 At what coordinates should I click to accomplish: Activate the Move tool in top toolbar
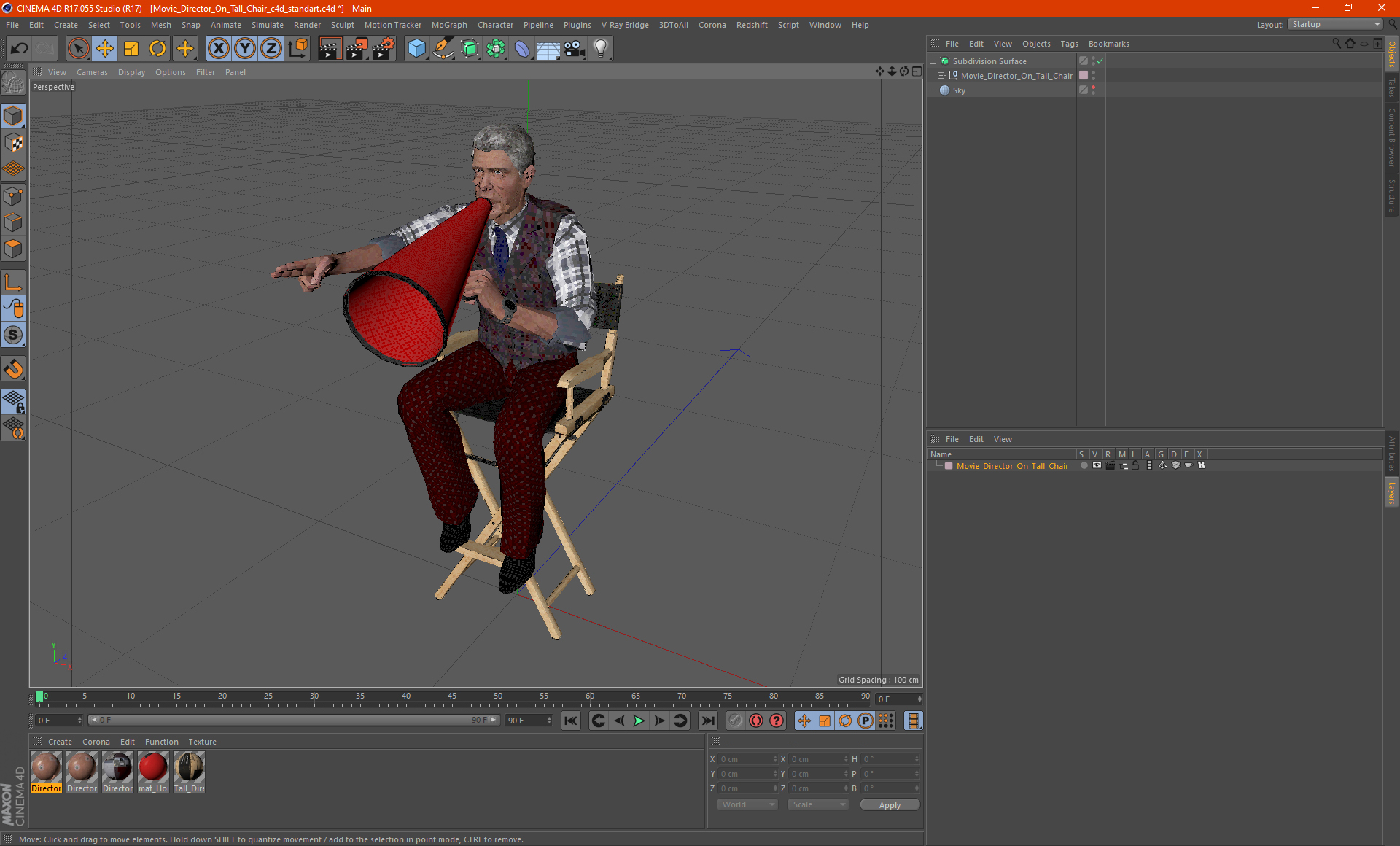click(105, 49)
